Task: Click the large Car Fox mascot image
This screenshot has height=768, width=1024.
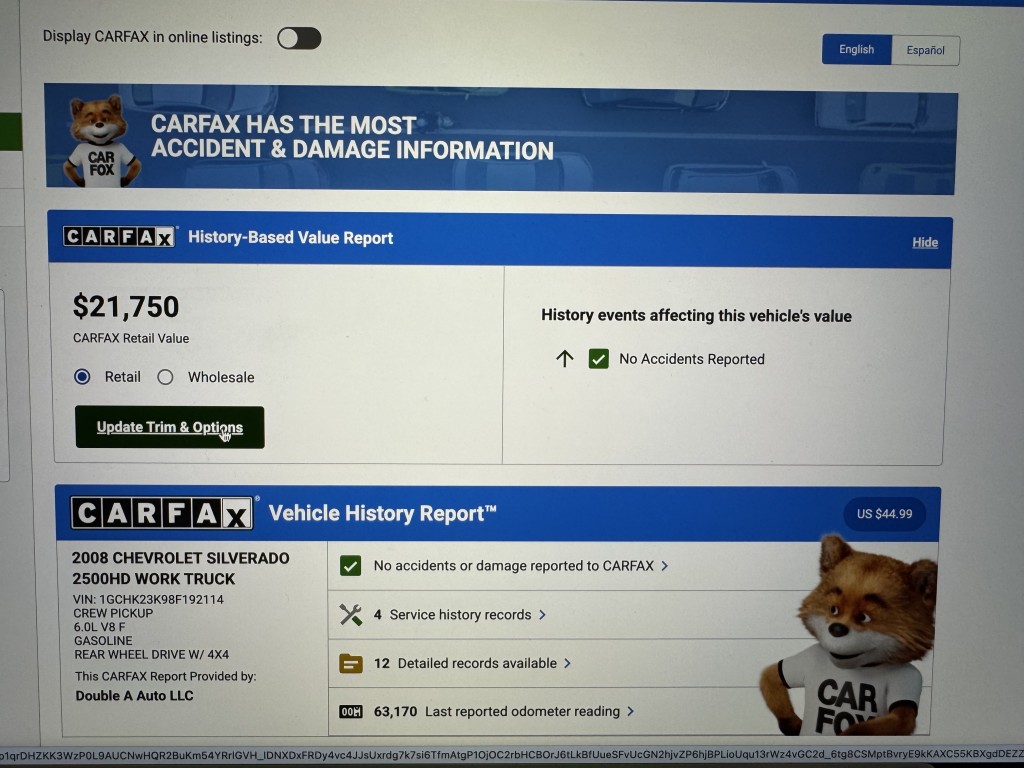Action: (850, 636)
